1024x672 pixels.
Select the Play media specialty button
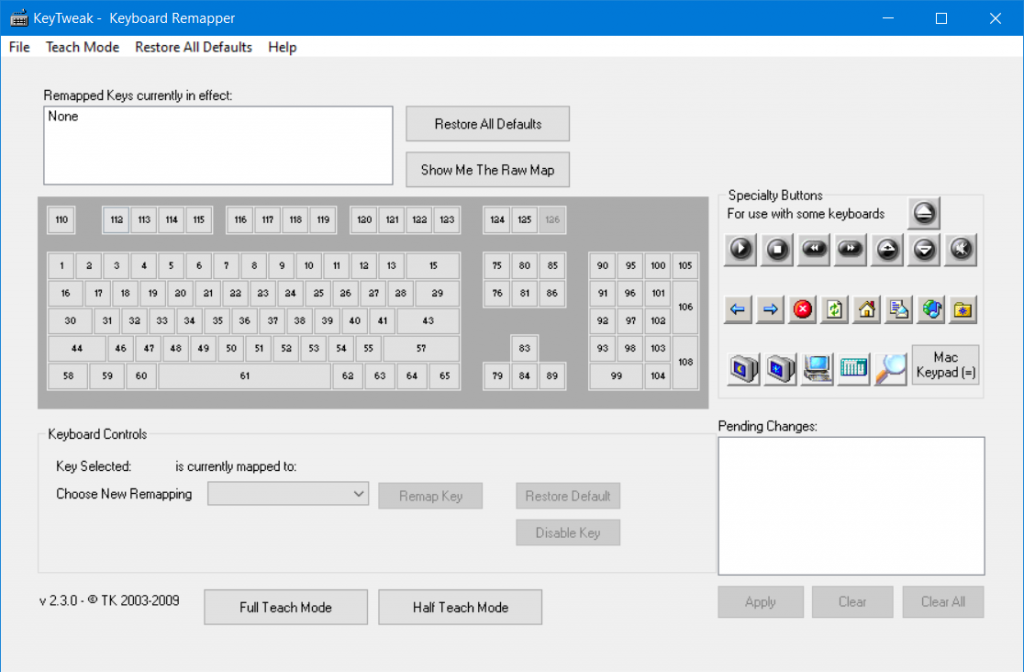click(740, 250)
